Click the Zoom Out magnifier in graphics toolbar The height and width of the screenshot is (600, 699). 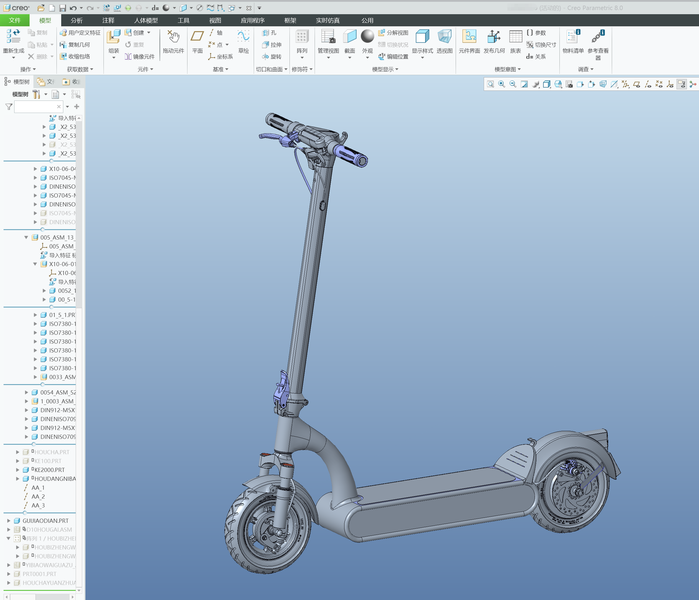(x=513, y=84)
